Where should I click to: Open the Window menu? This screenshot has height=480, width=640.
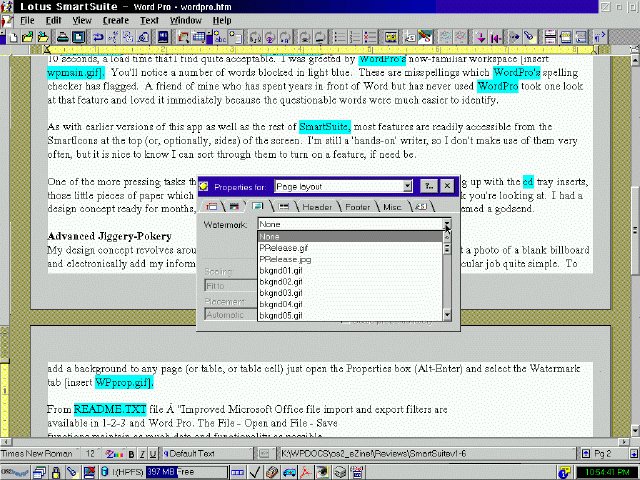point(186,20)
